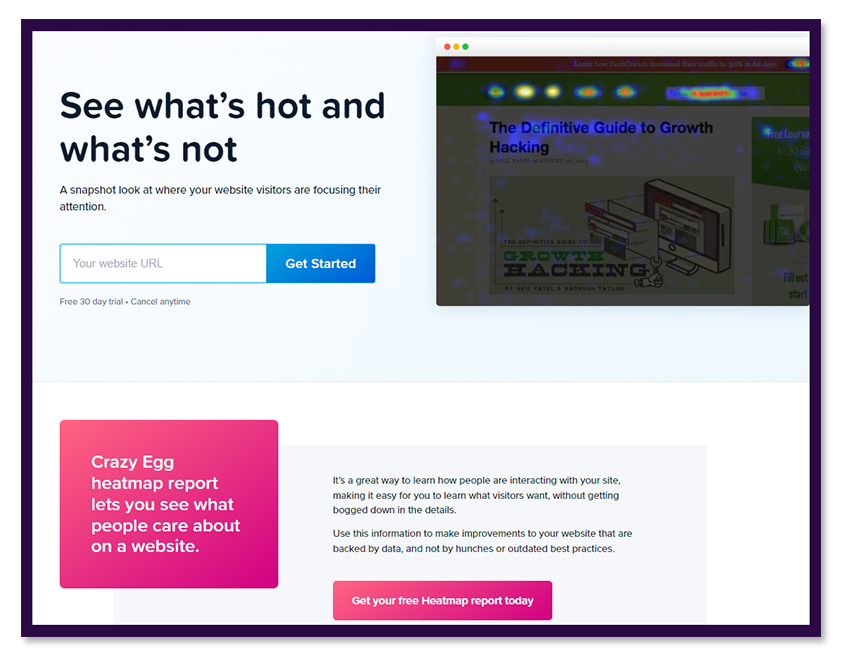Image resolution: width=842 pixels, height=656 pixels.
Task: Click the 'Use this information to make improvements' paragraph
Action: pos(482,541)
